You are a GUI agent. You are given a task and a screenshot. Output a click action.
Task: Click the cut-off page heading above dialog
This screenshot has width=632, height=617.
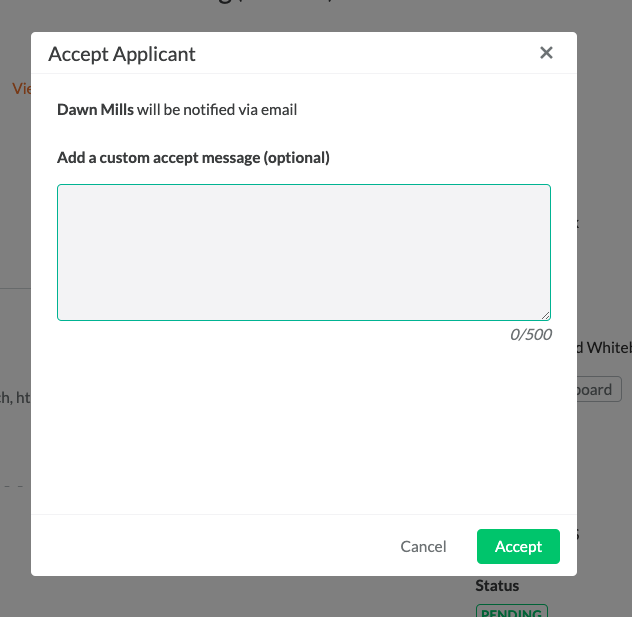coord(274,2)
